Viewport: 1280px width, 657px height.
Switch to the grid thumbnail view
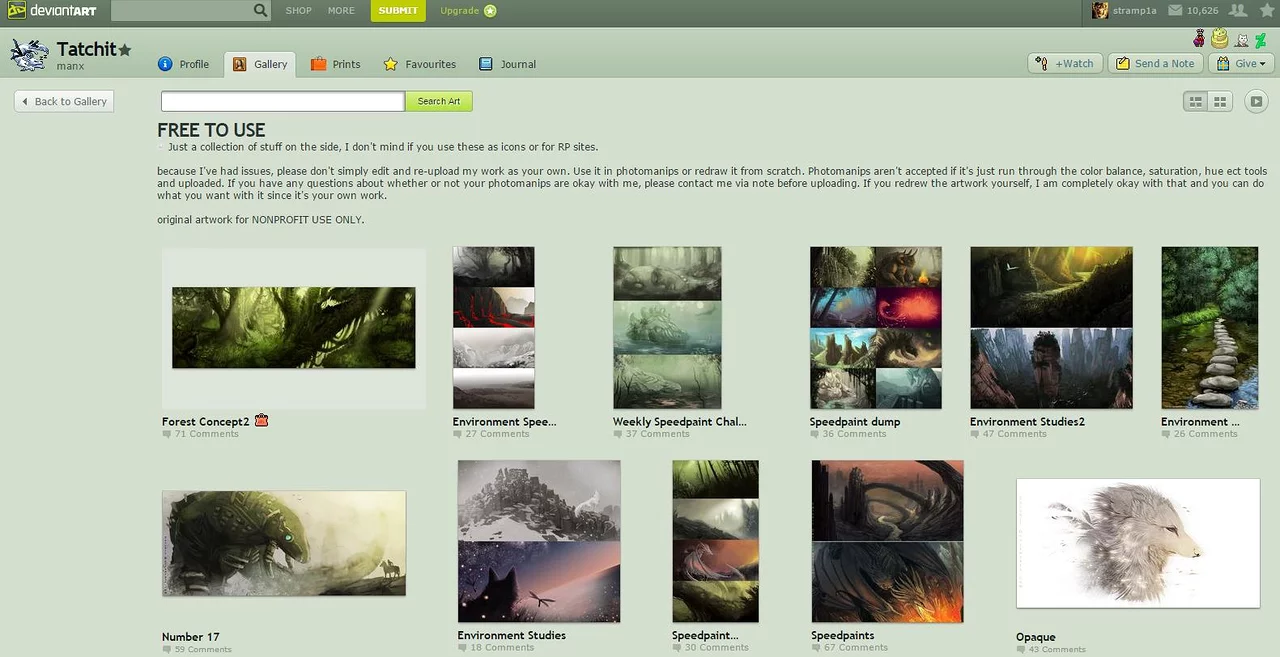tap(1220, 101)
